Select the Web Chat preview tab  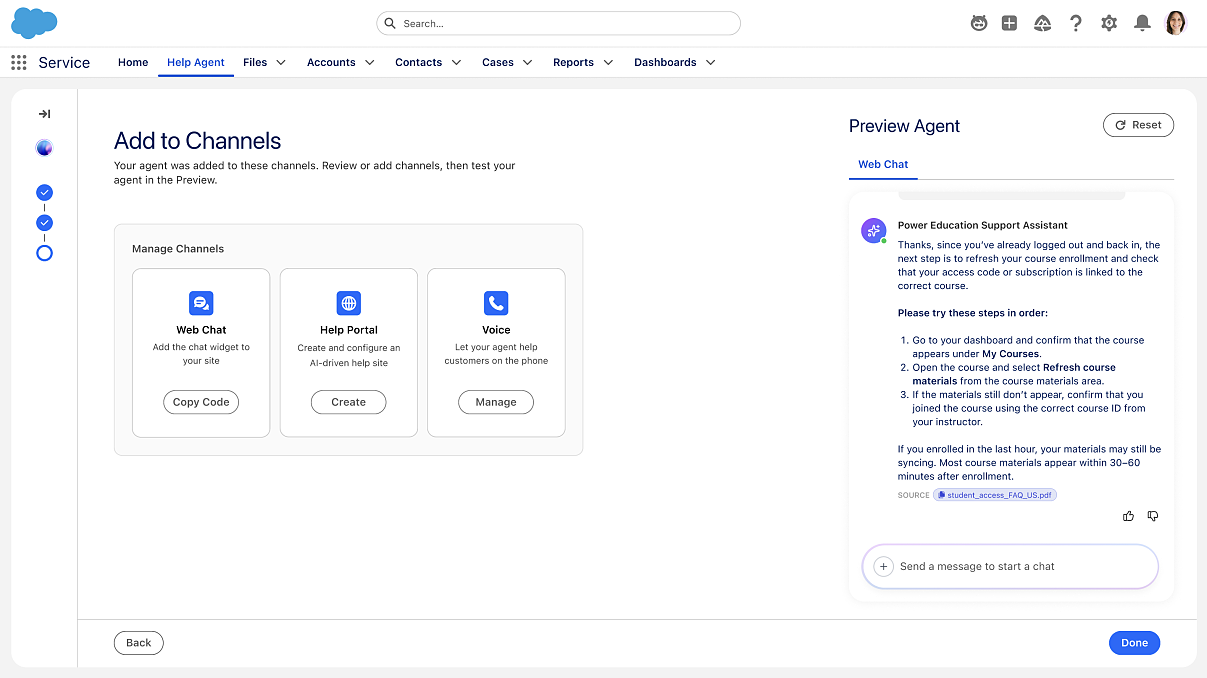[883, 164]
